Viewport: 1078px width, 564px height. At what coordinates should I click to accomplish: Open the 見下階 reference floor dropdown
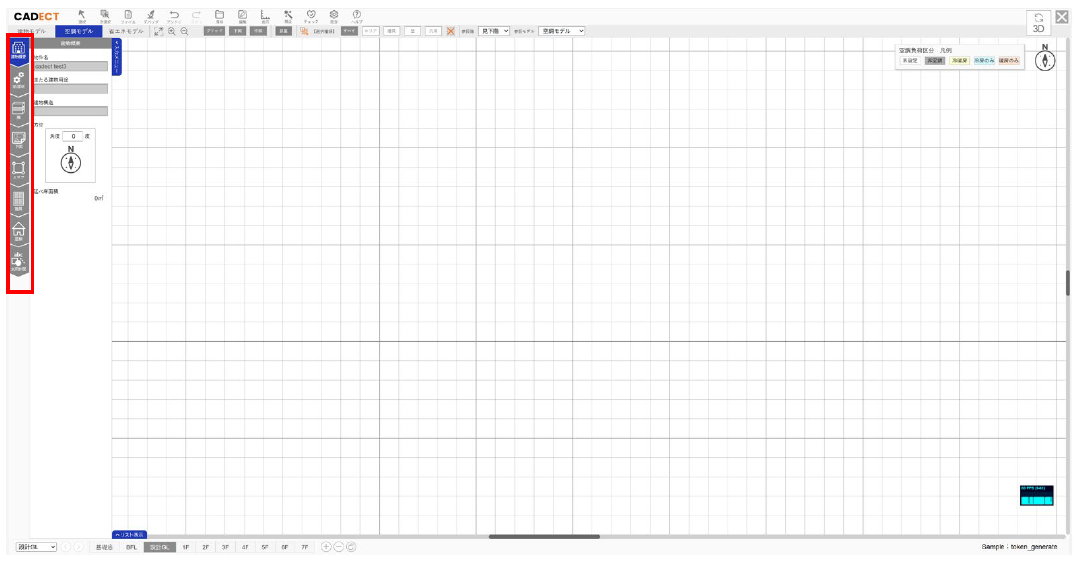click(x=494, y=31)
